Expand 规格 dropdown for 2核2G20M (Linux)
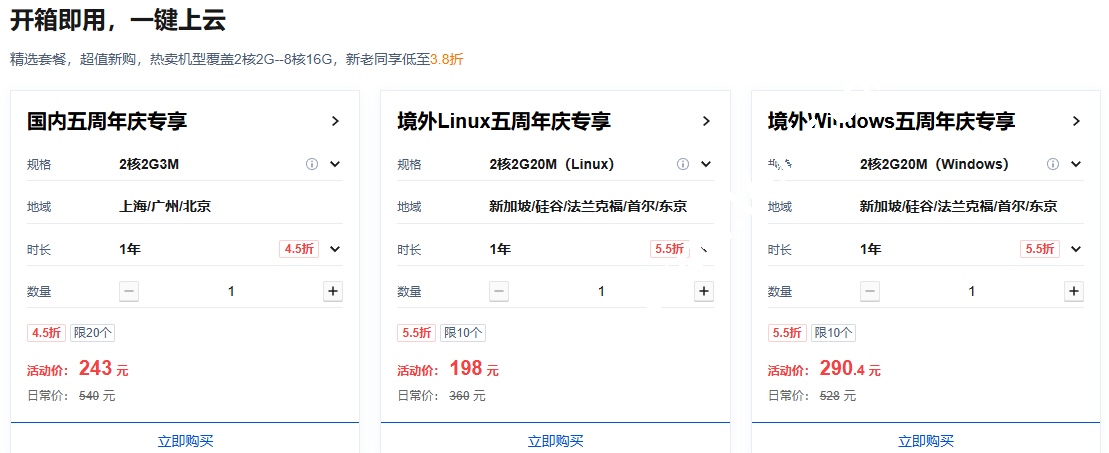1109x453 pixels. coord(706,164)
